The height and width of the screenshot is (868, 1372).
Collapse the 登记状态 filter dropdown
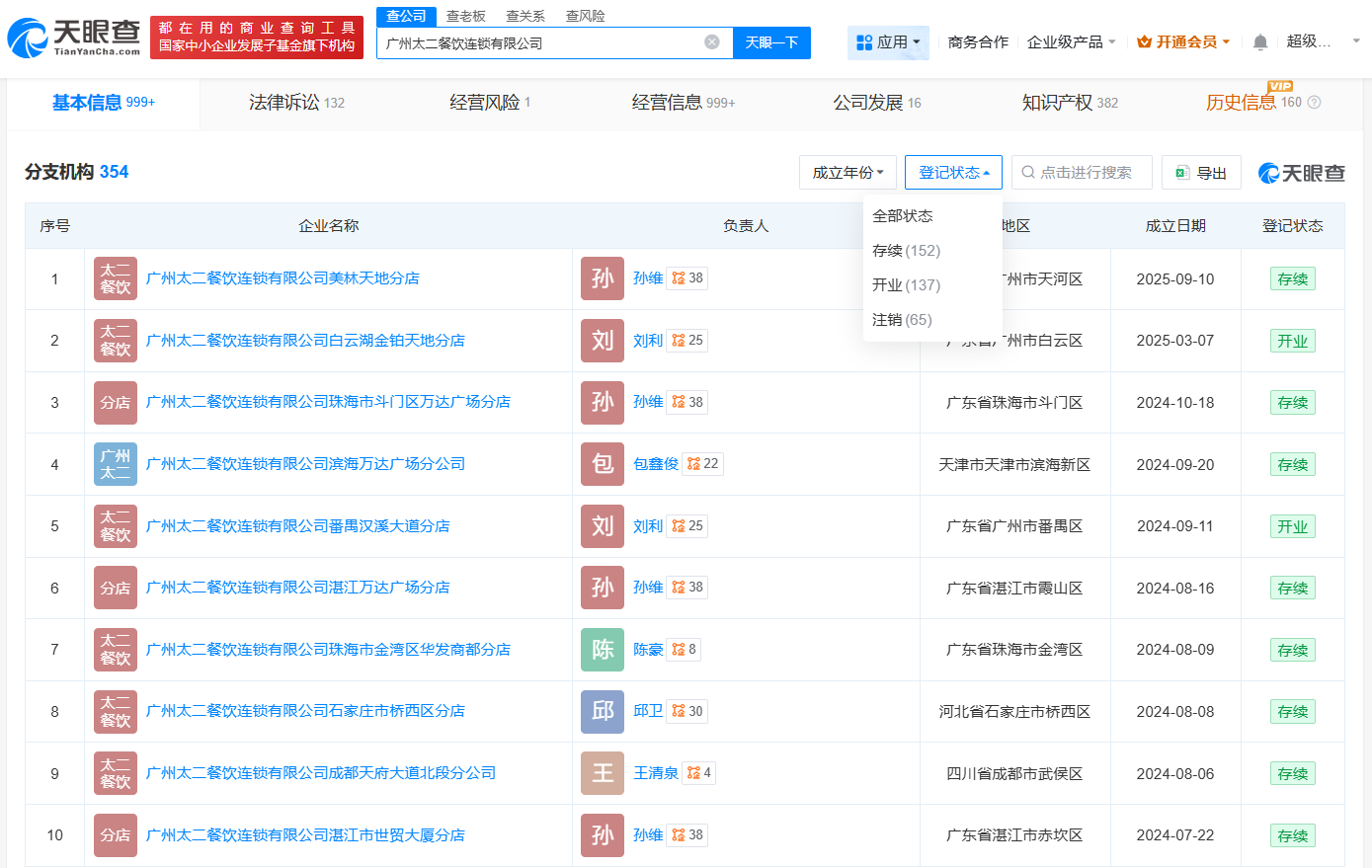click(953, 173)
